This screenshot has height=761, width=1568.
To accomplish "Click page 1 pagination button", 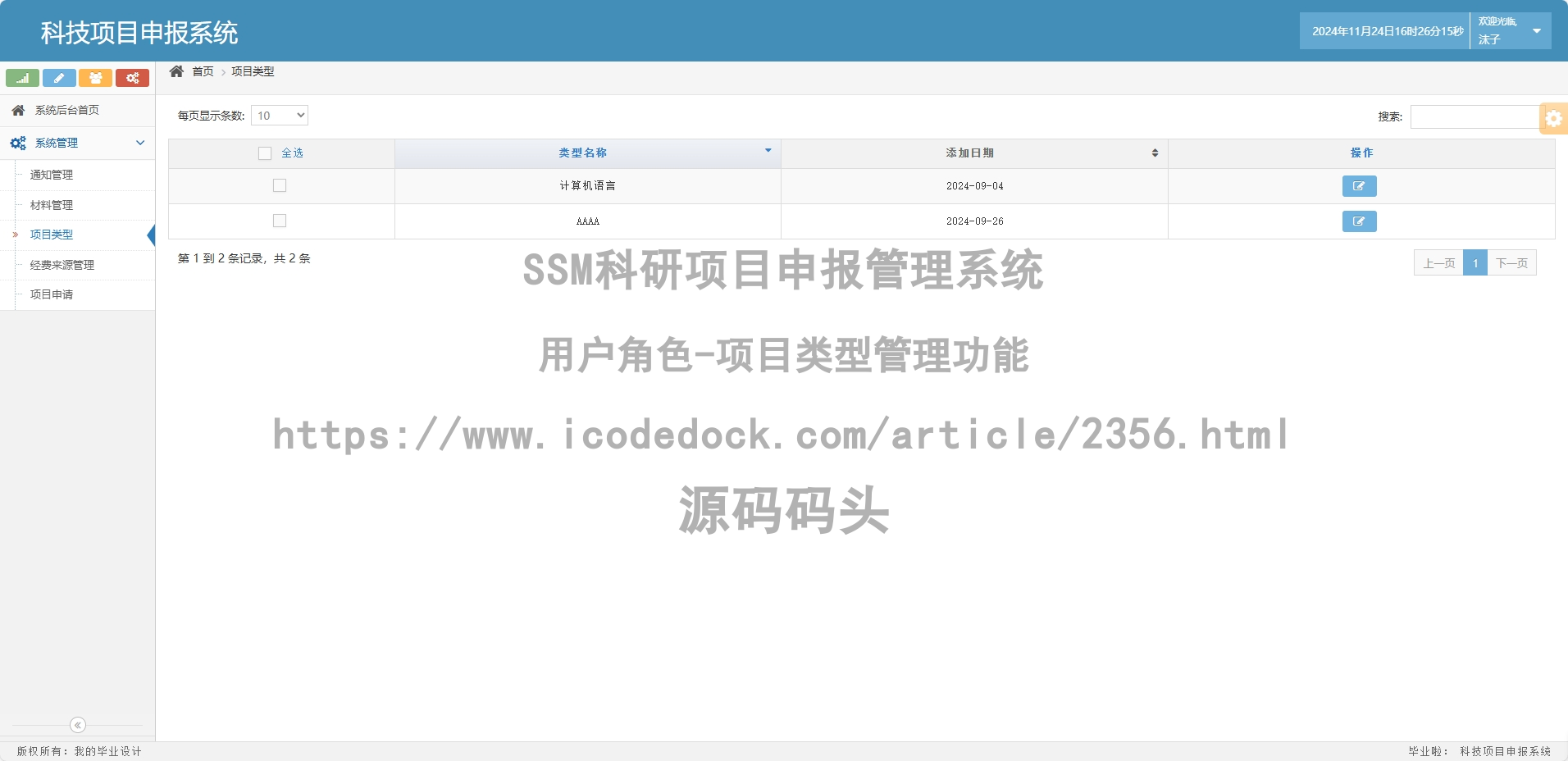I will (x=1475, y=263).
